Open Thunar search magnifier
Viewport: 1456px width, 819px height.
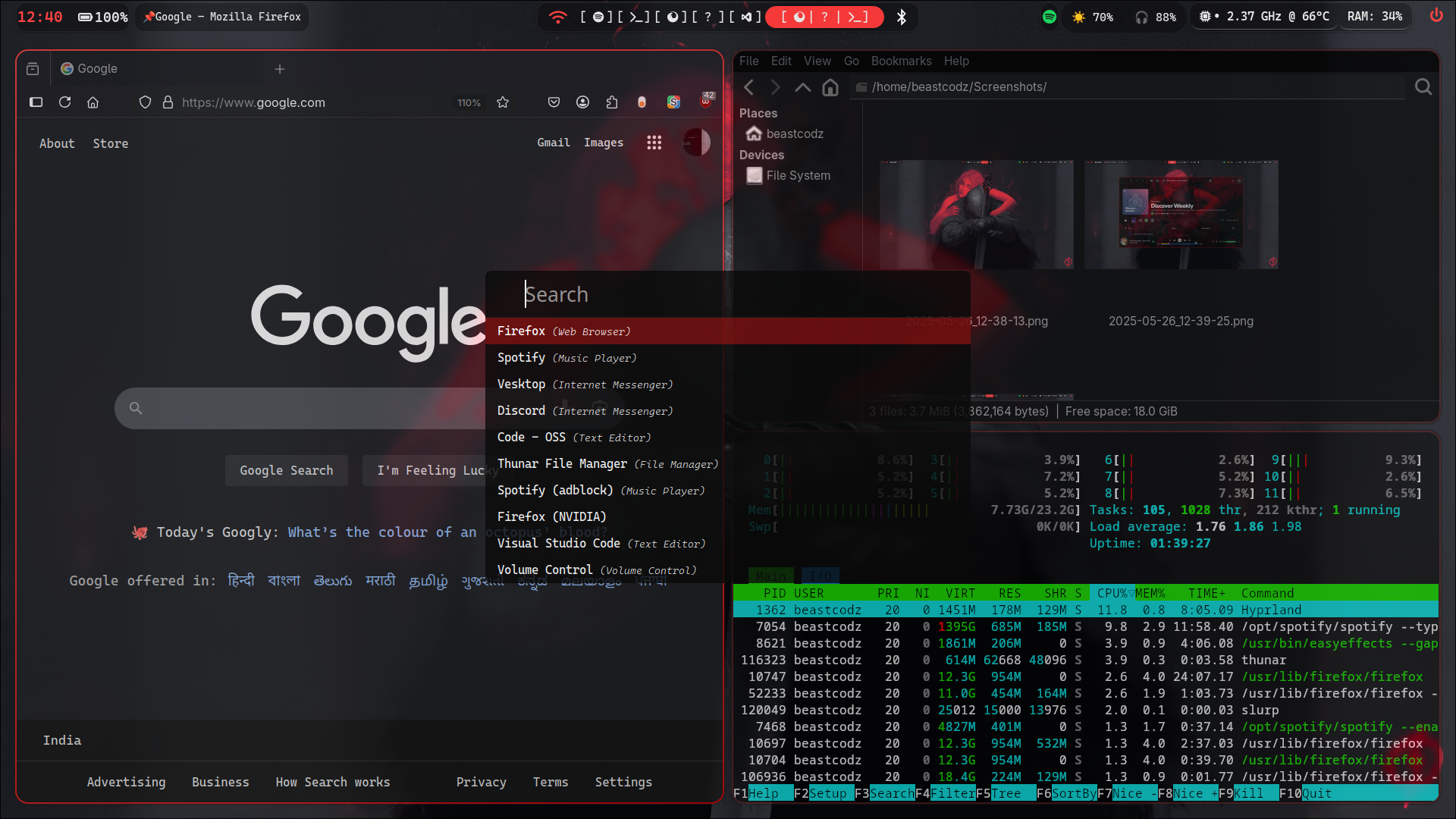(1423, 87)
